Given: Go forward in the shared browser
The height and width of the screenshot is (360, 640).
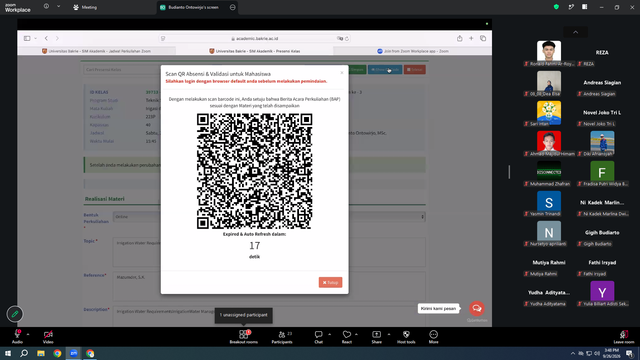Looking at the screenshot, I should tap(57, 38).
